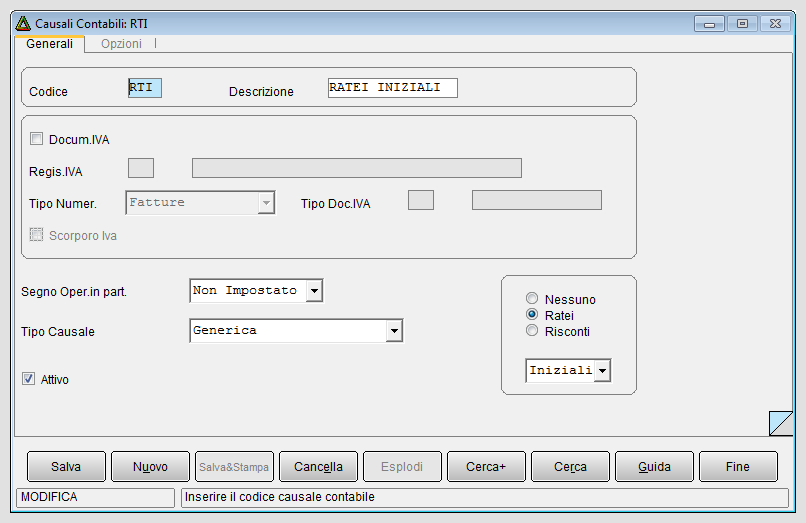Click the Cancella button
Image resolution: width=806 pixels, height=523 pixels.
click(x=318, y=466)
